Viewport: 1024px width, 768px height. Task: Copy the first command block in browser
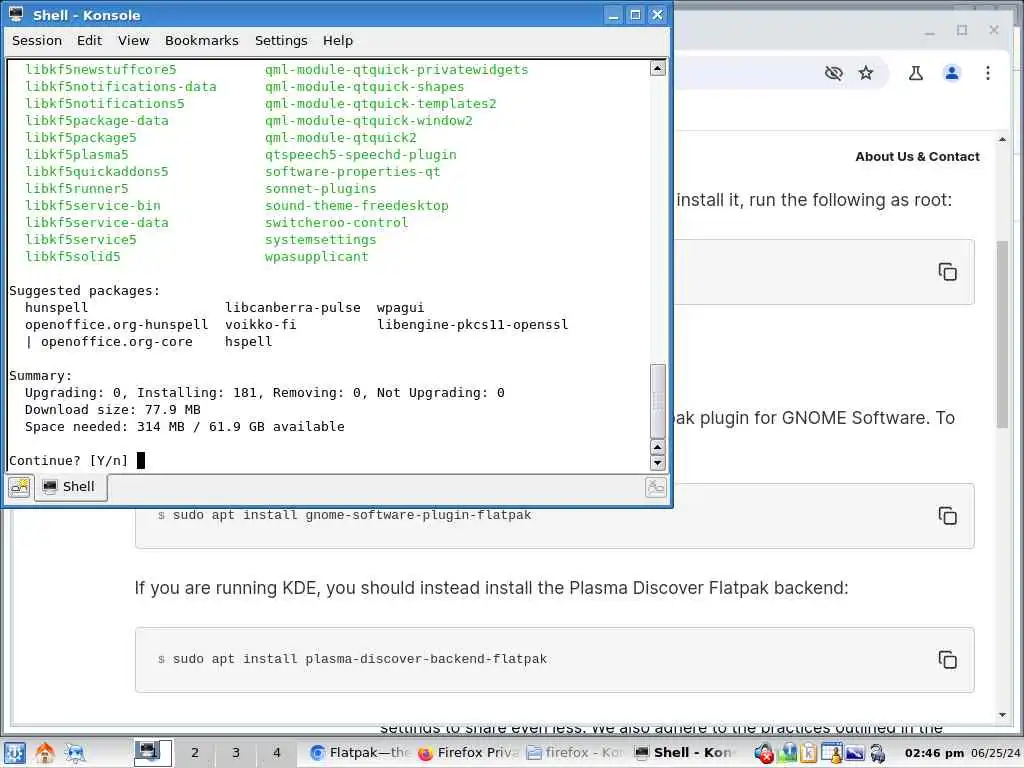coord(947,272)
